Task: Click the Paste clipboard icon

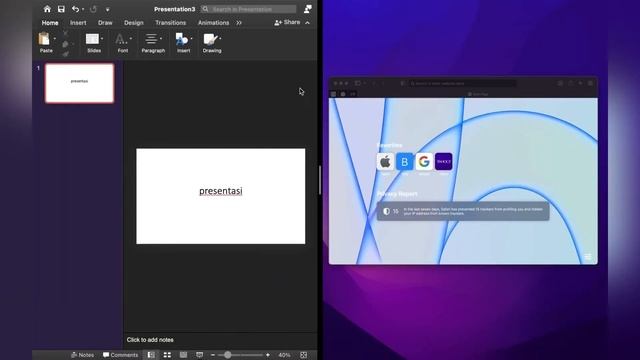Action: pyautogui.click(x=44, y=39)
